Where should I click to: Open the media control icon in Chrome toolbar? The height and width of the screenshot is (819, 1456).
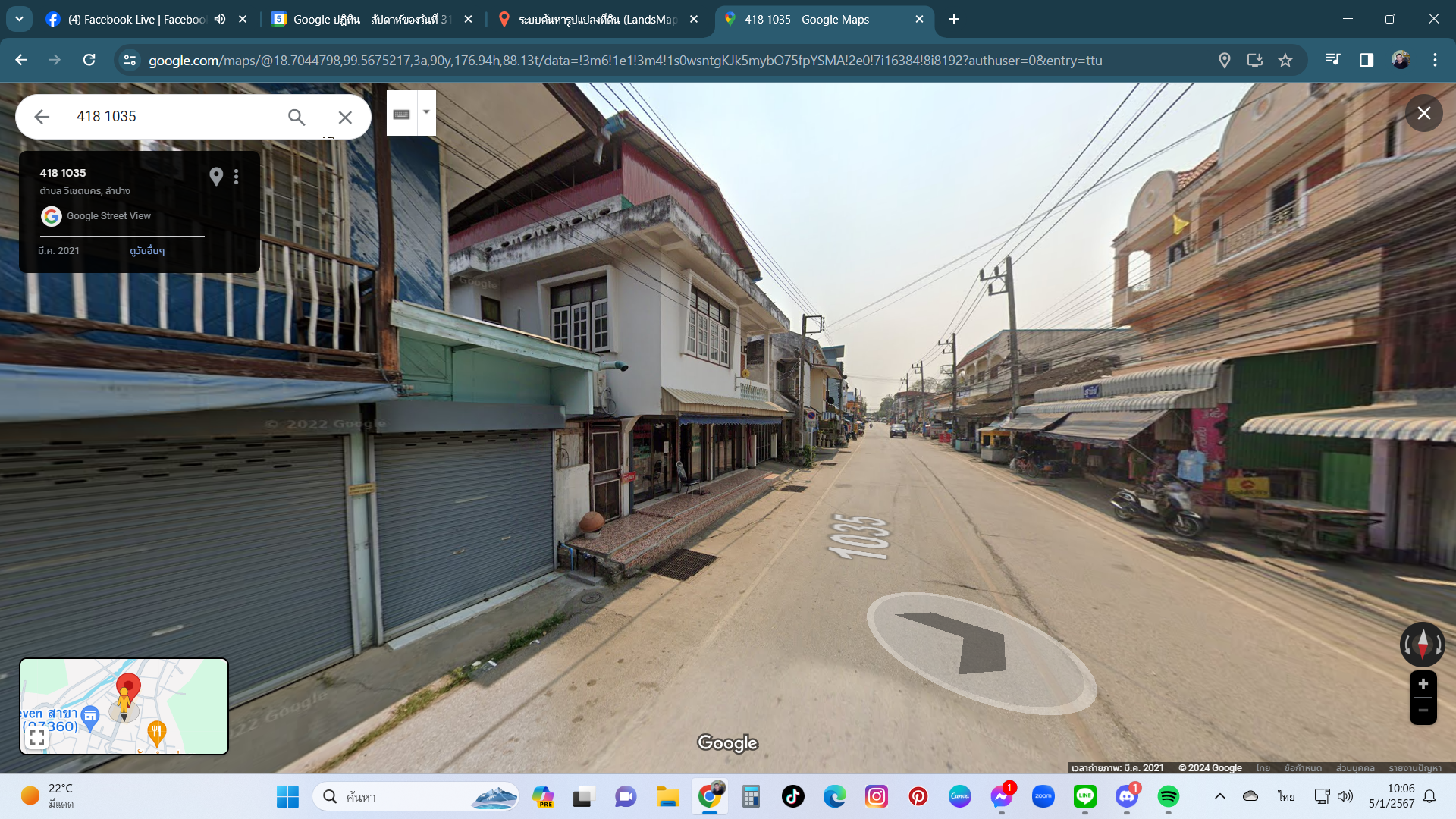tap(1332, 60)
